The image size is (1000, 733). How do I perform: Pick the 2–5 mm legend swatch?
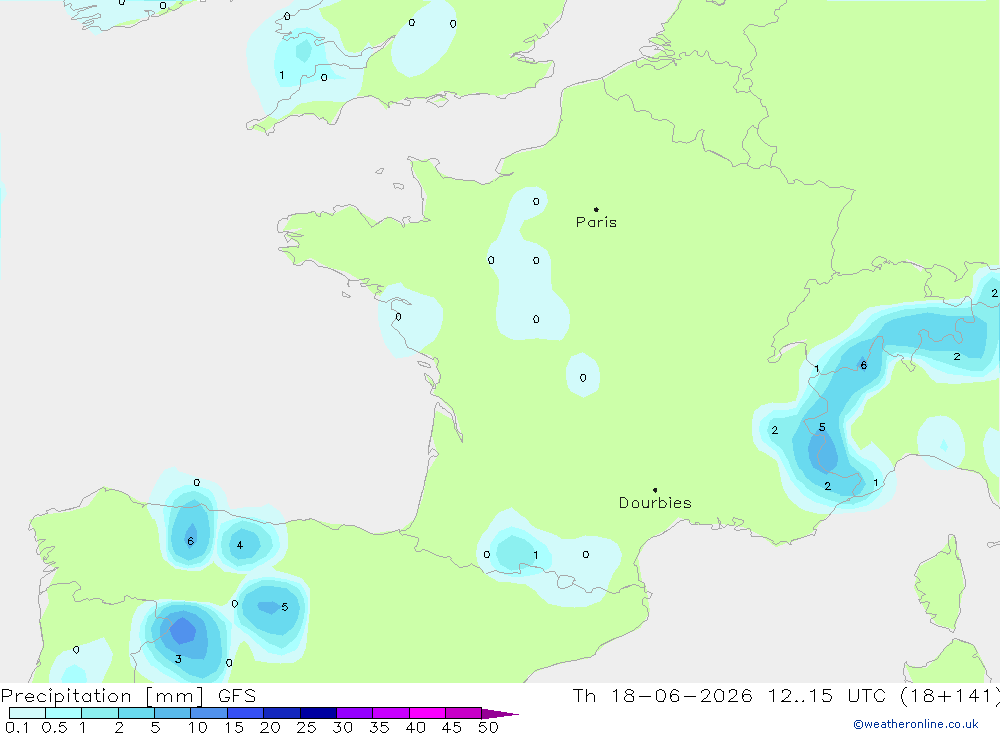(136, 713)
